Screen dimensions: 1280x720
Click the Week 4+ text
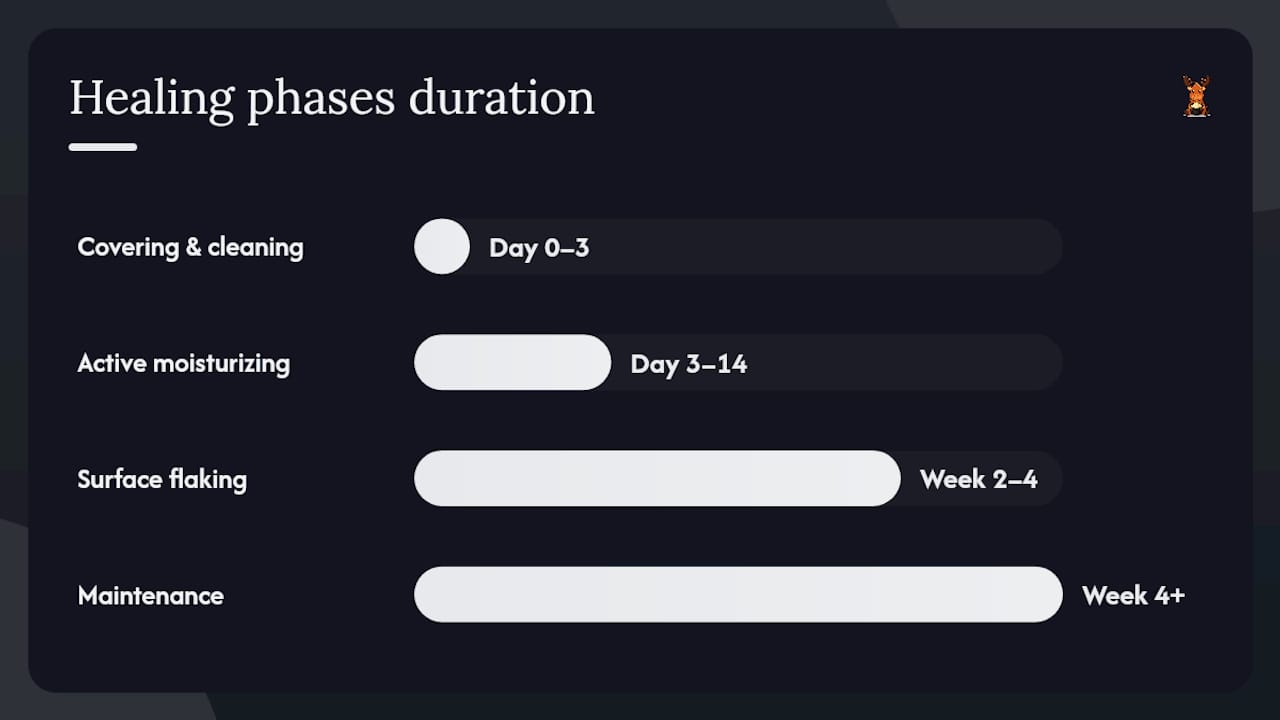1133,596
